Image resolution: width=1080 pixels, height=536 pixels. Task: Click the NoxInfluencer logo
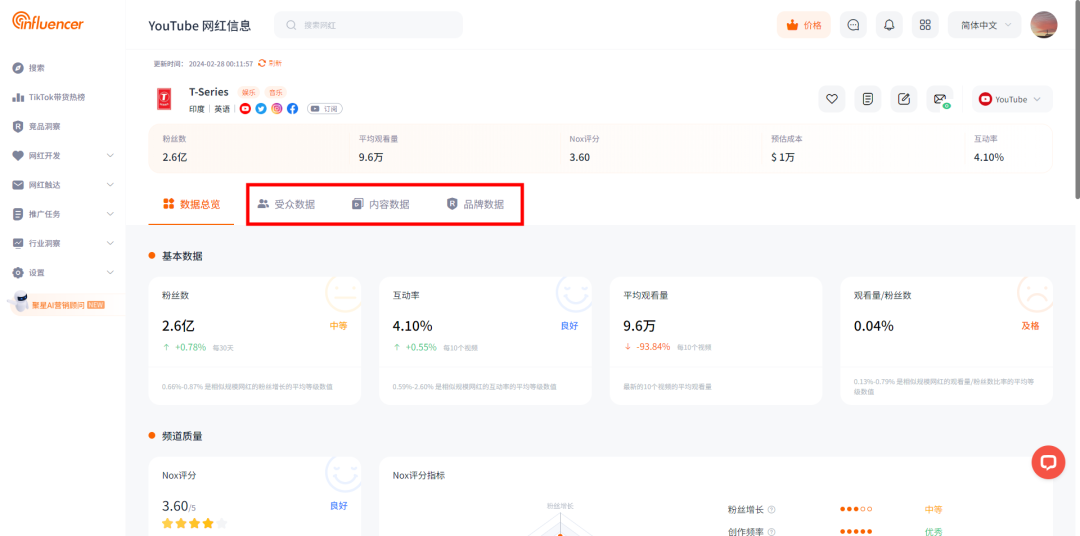pos(48,21)
